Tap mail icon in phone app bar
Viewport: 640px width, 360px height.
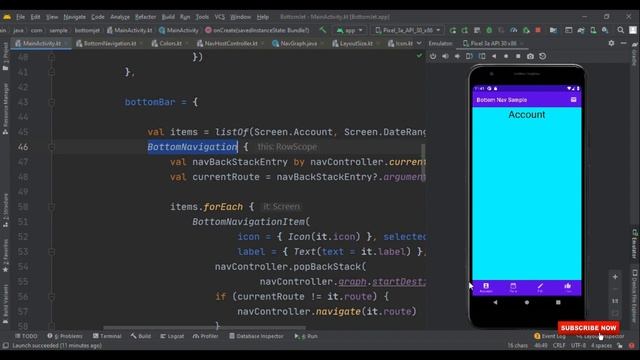tap(573, 100)
